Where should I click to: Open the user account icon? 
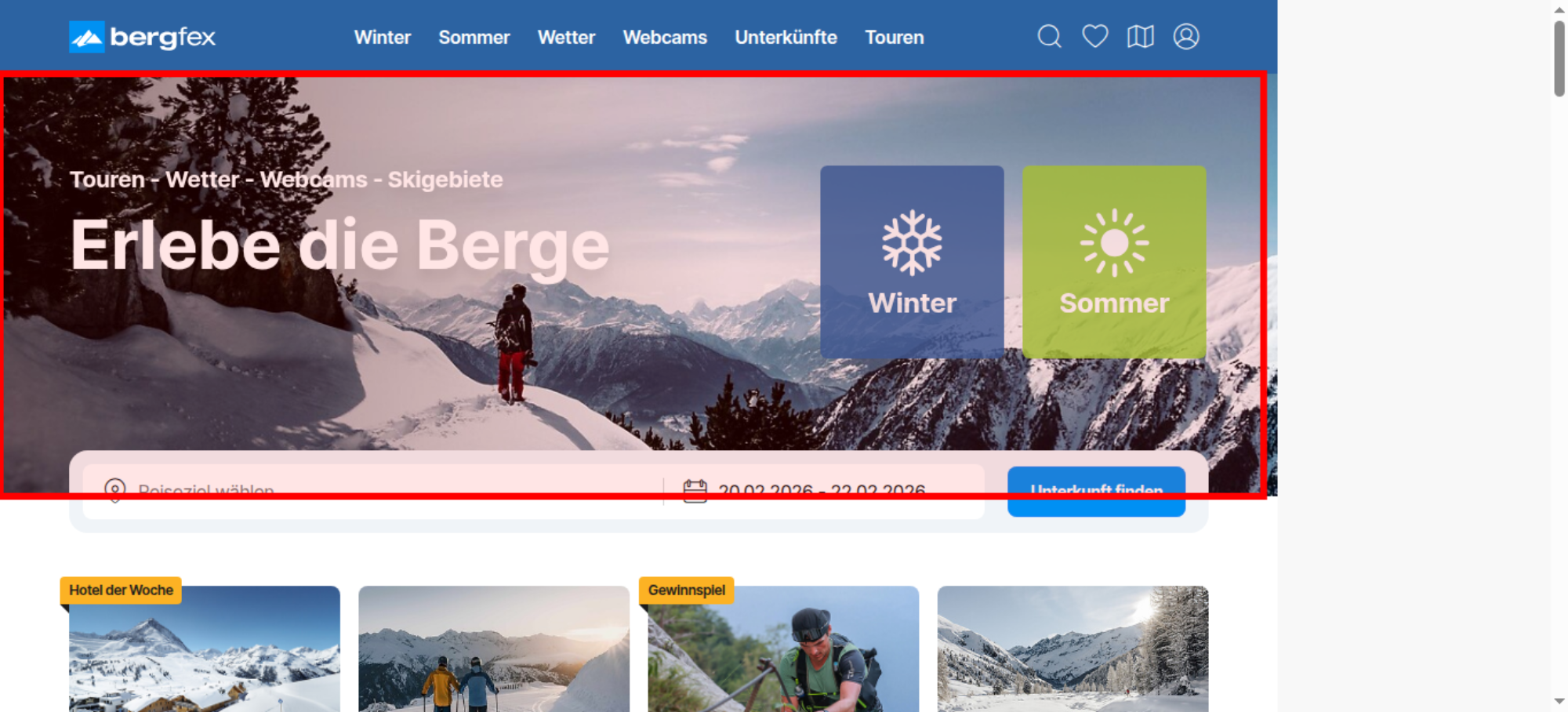1185,37
